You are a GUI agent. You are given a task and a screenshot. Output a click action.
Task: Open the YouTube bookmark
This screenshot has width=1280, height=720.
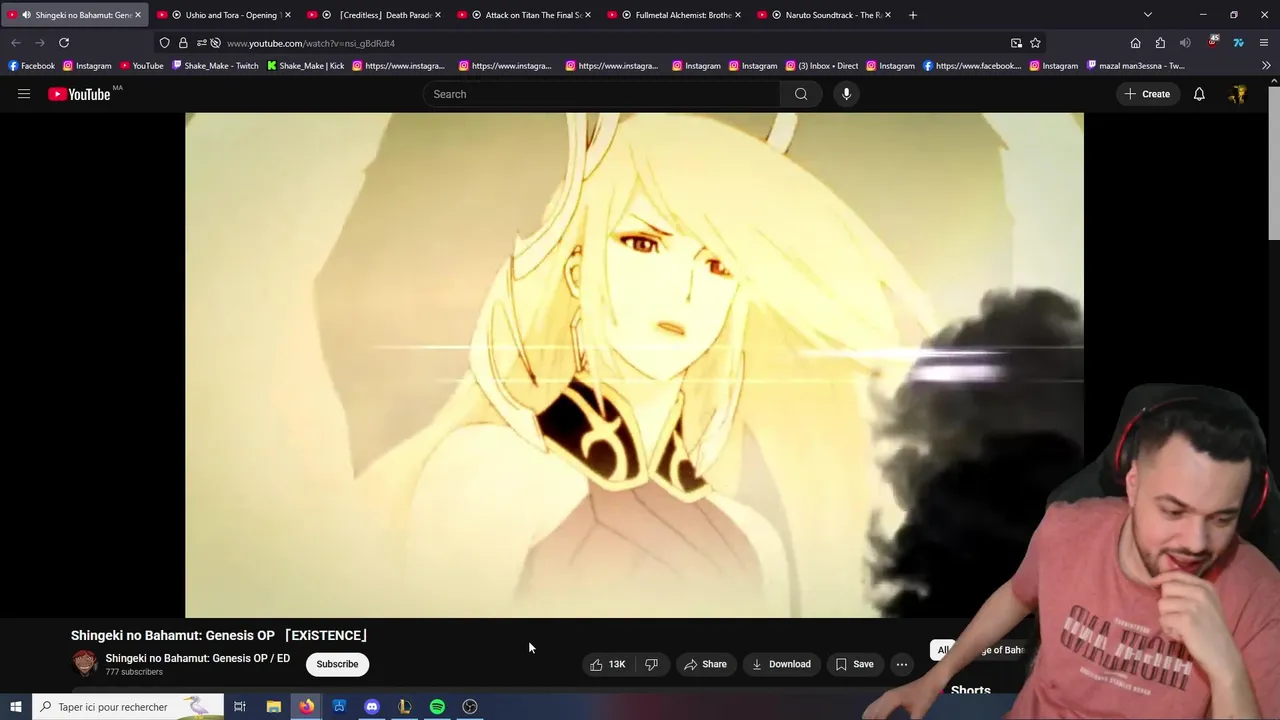click(x=141, y=66)
